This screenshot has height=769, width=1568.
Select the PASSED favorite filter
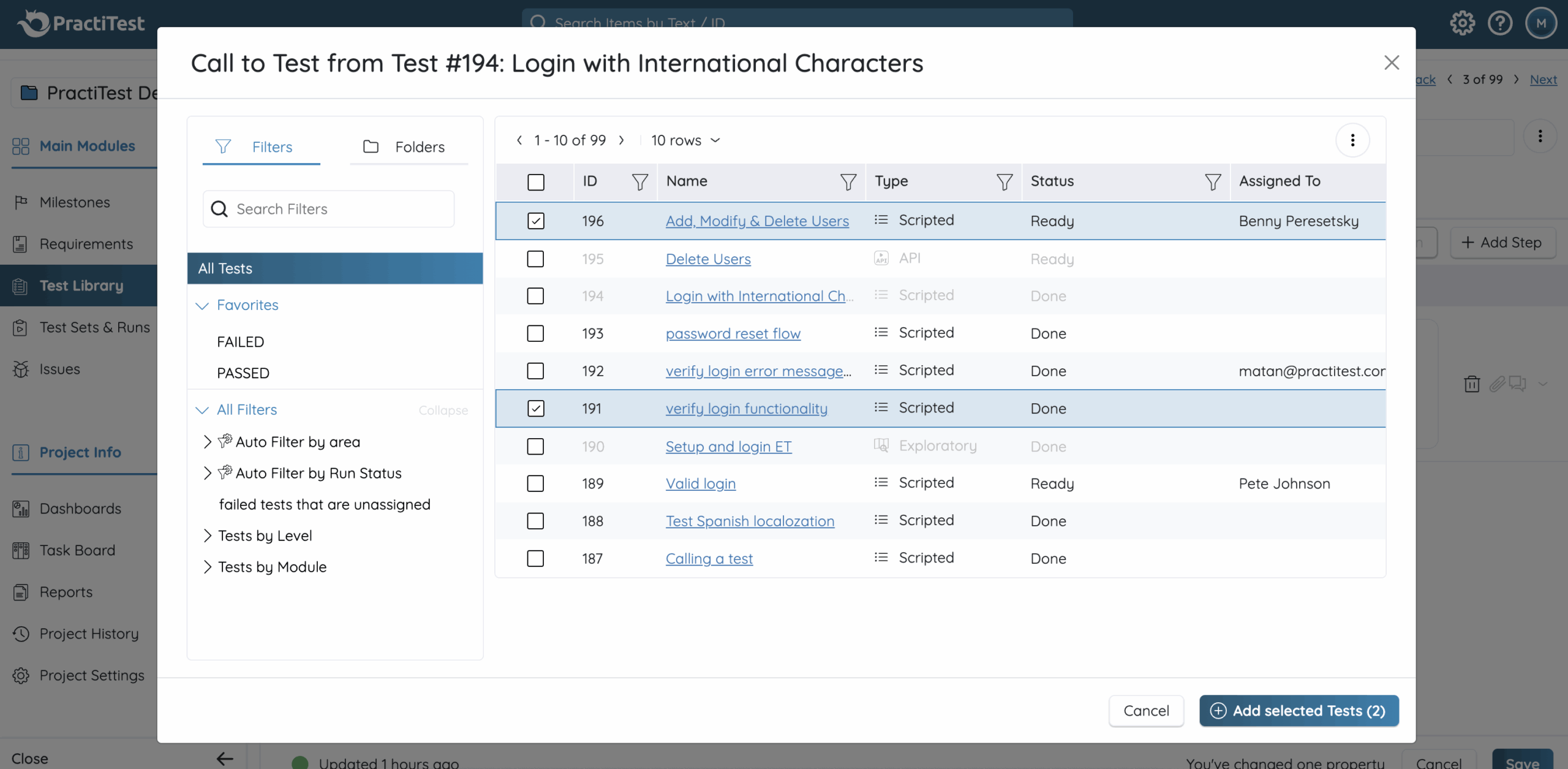pos(243,373)
